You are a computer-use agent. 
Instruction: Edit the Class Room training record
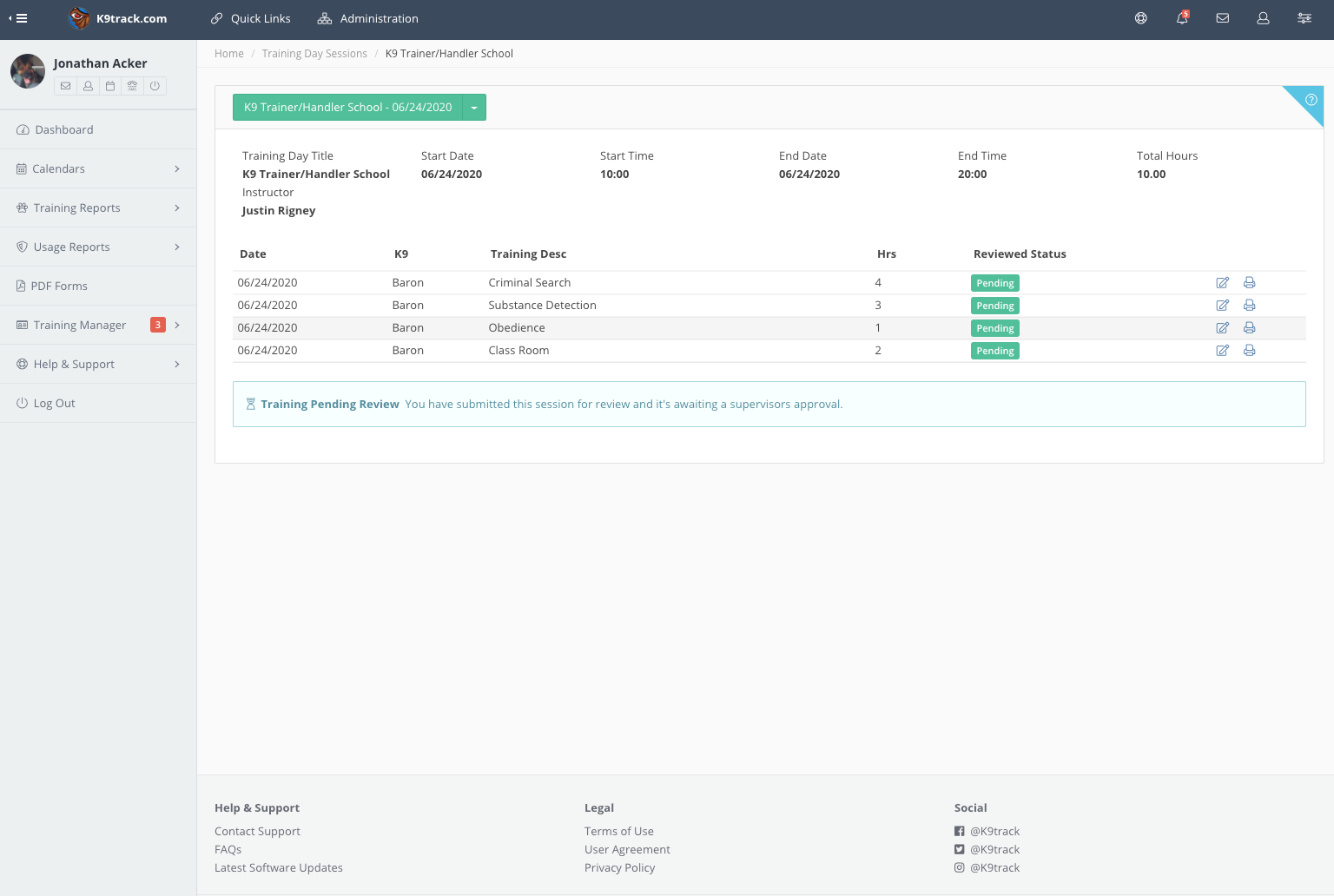[x=1223, y=351]
